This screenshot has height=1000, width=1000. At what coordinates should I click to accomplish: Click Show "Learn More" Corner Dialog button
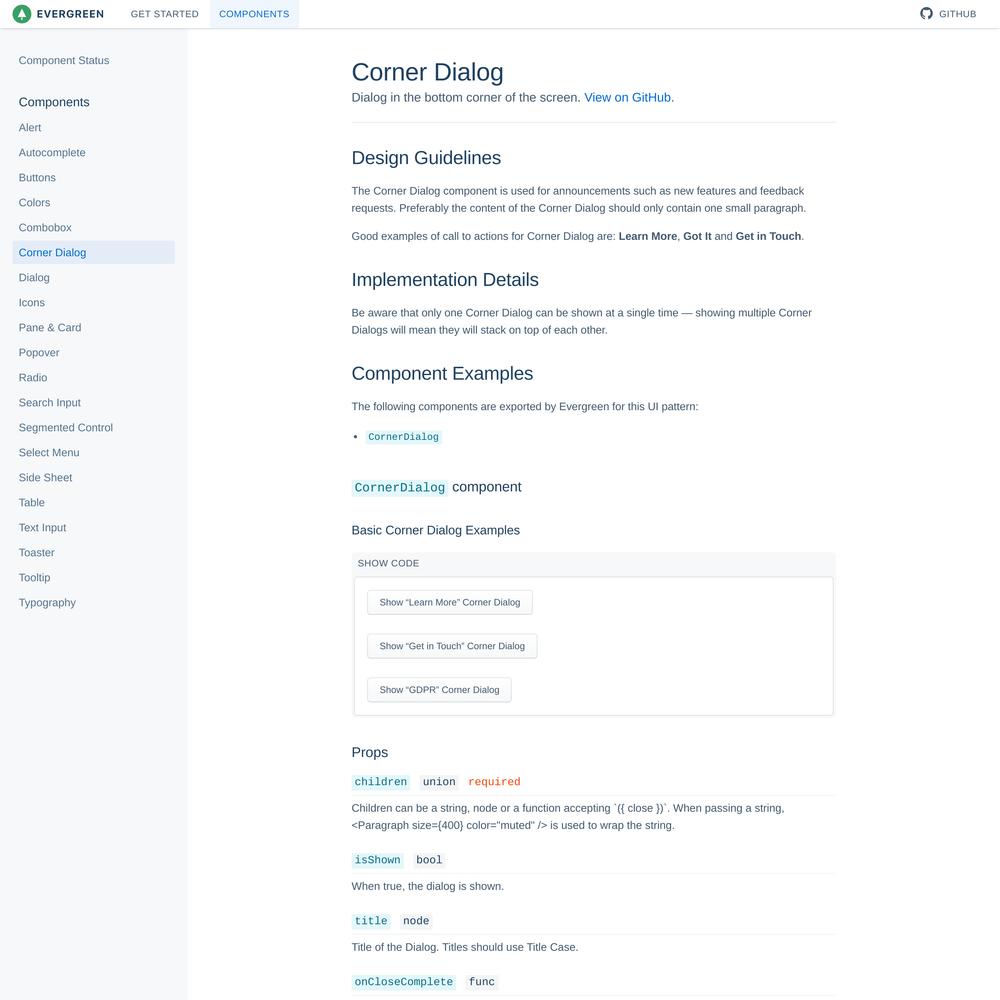450,602
